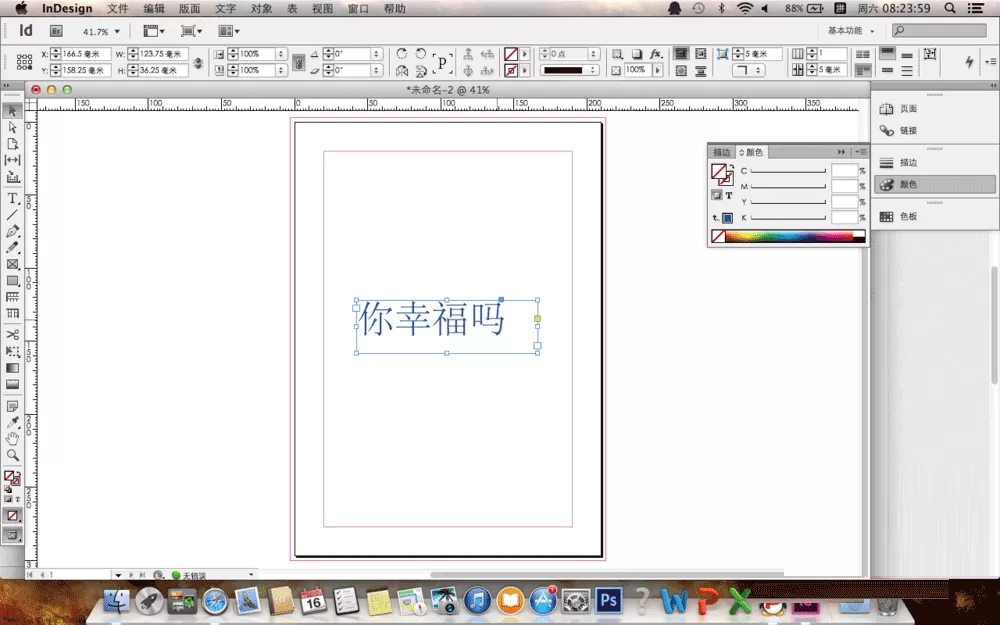
Task: Select the Gradient Swatch tool
Action: [12, 368]
